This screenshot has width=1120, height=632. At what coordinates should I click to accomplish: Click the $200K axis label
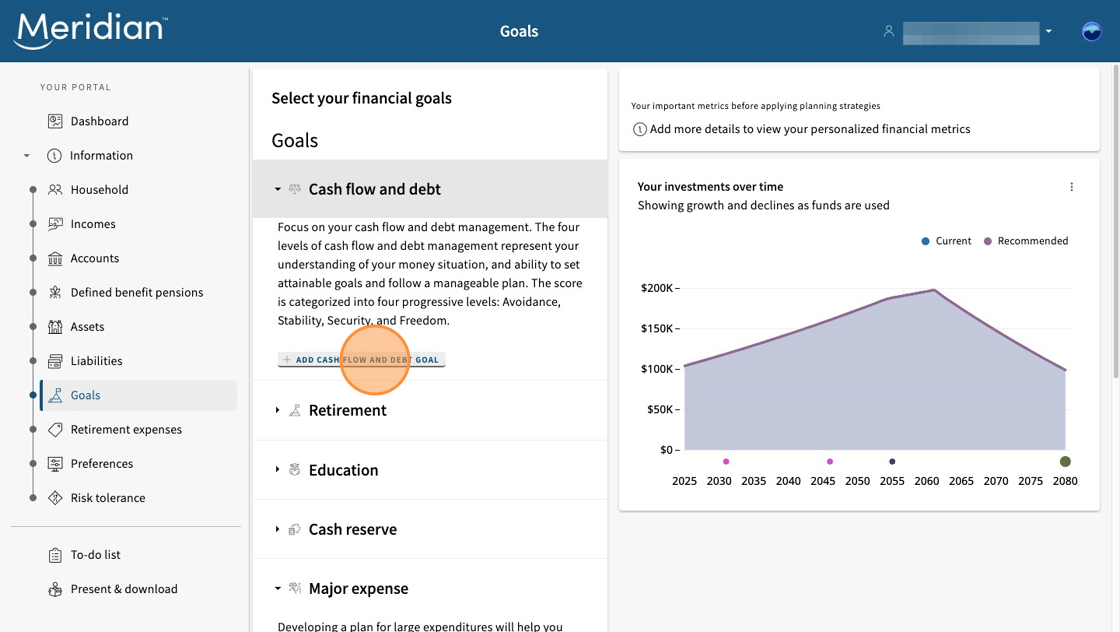point(656,288)
